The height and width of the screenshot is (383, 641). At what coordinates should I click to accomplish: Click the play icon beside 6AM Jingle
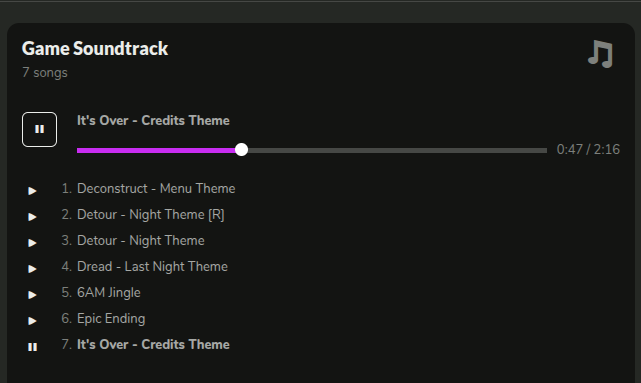point(32,295)
